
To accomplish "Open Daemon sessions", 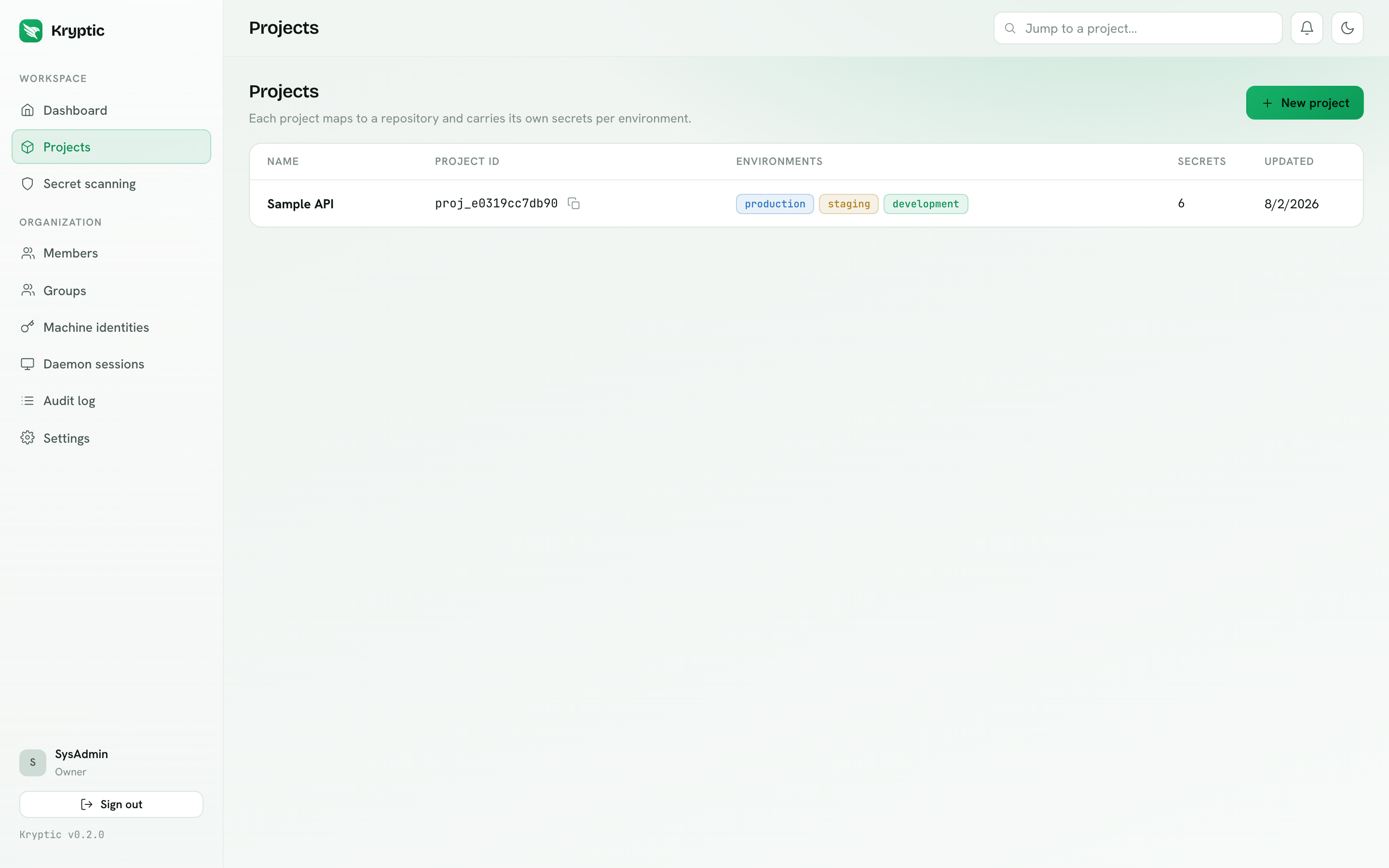I will point(111,364).
